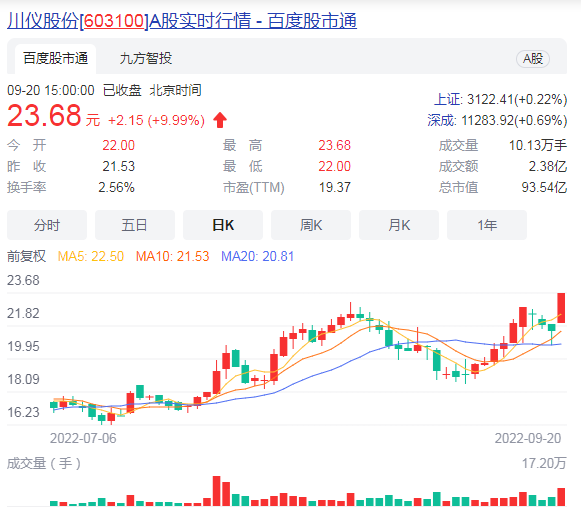
Task: Switch chart to 五日 view
Action: (x=135, y=225)
